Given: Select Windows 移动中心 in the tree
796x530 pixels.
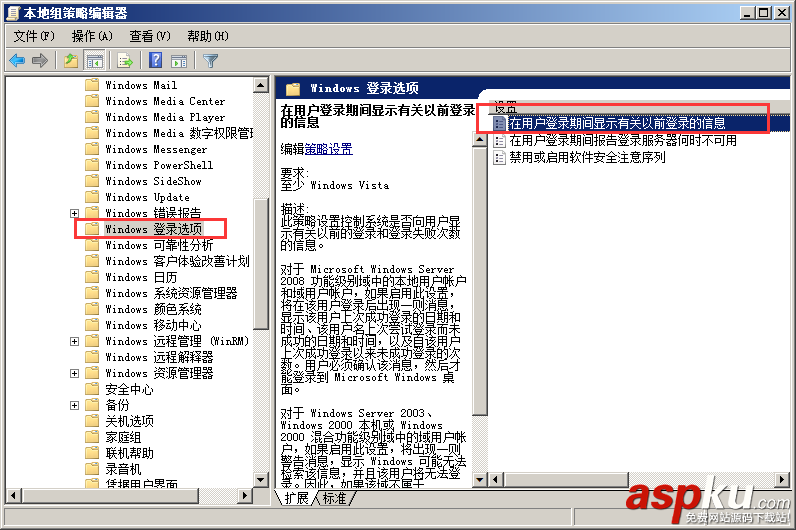Looking at the screenshot, I should click(153, 325).
